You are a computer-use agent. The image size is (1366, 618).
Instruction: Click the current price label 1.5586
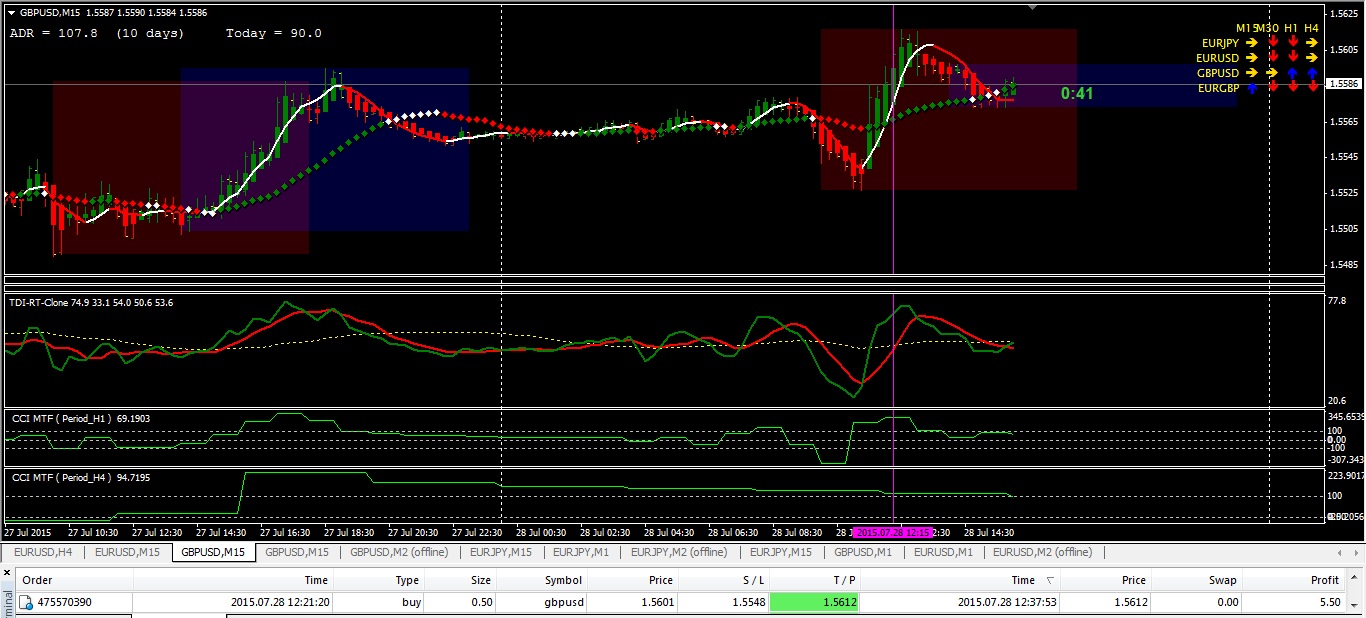[1344, 84]
